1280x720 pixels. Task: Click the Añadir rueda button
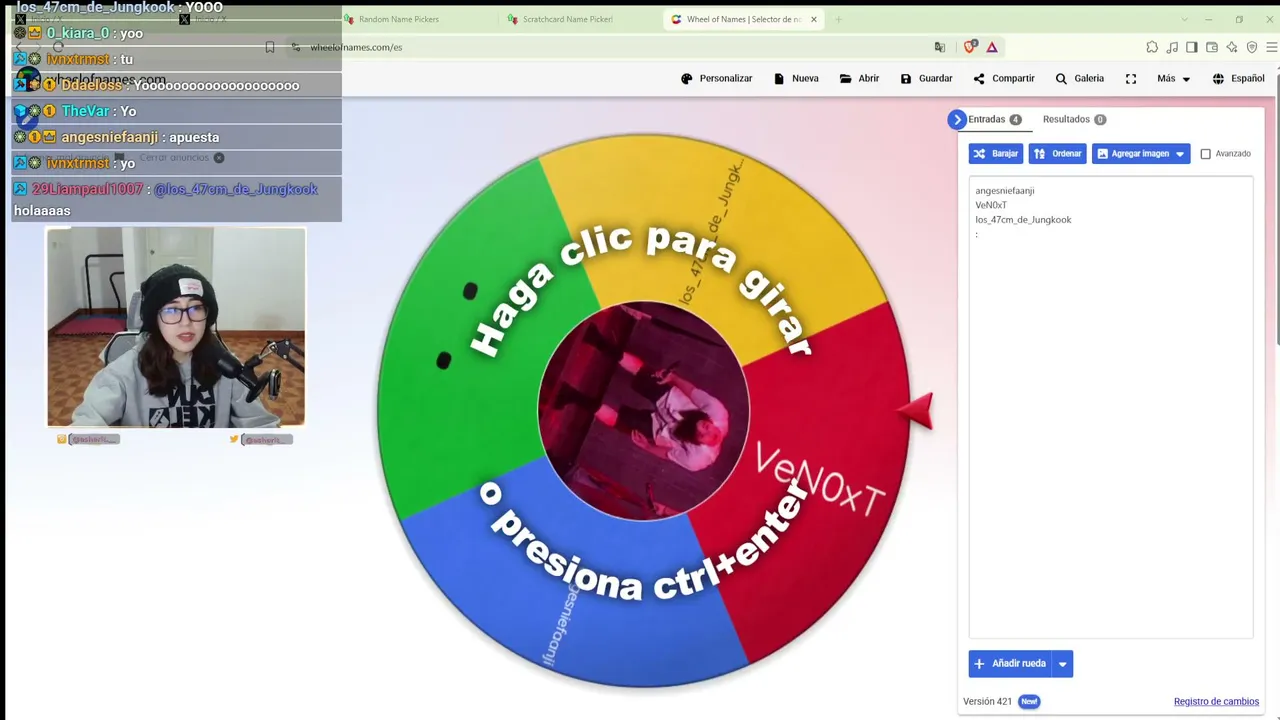coord(1010,664)
